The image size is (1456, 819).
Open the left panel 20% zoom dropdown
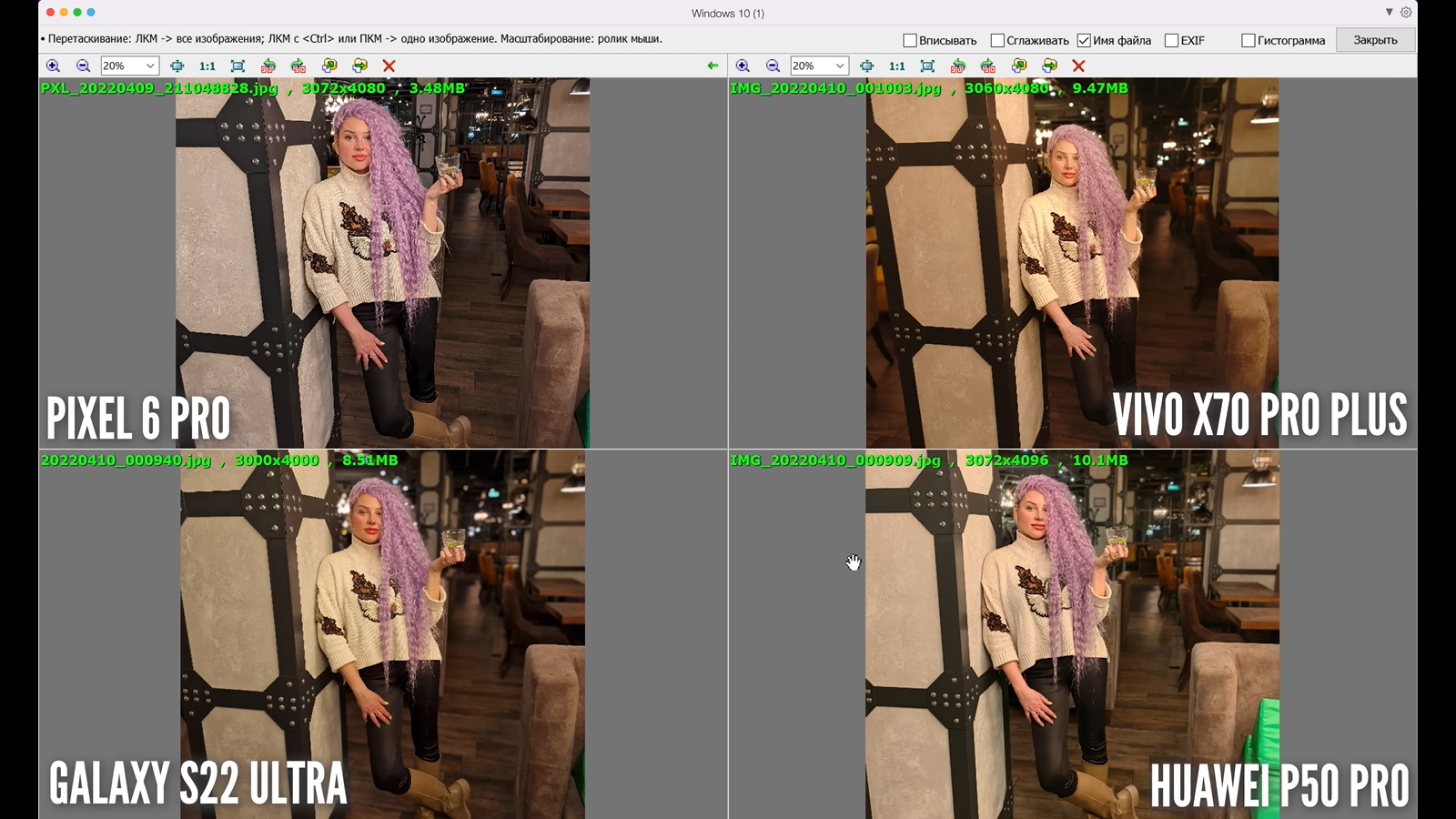(x=150, y=66)
